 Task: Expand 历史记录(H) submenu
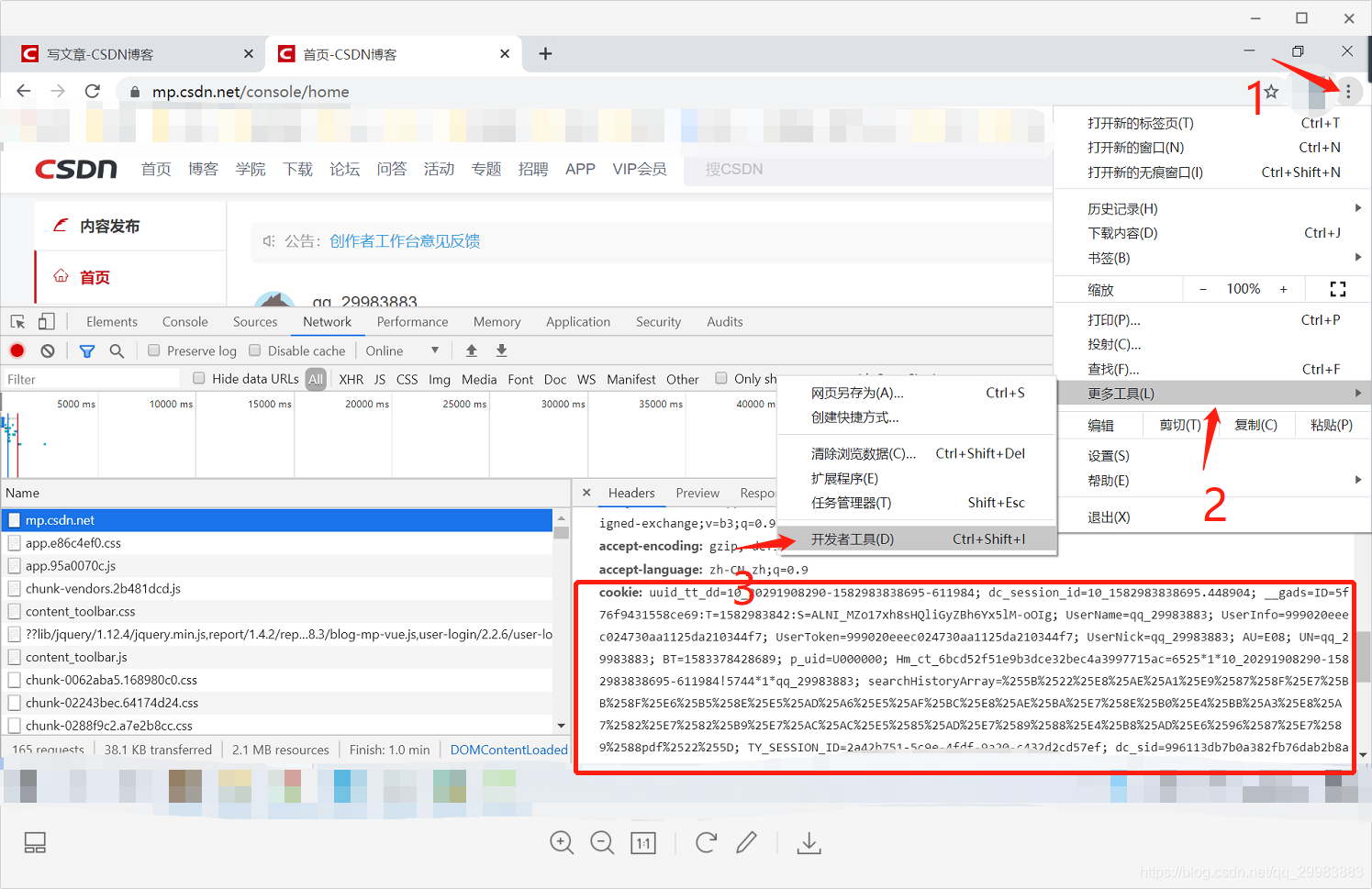(1211, 208)
